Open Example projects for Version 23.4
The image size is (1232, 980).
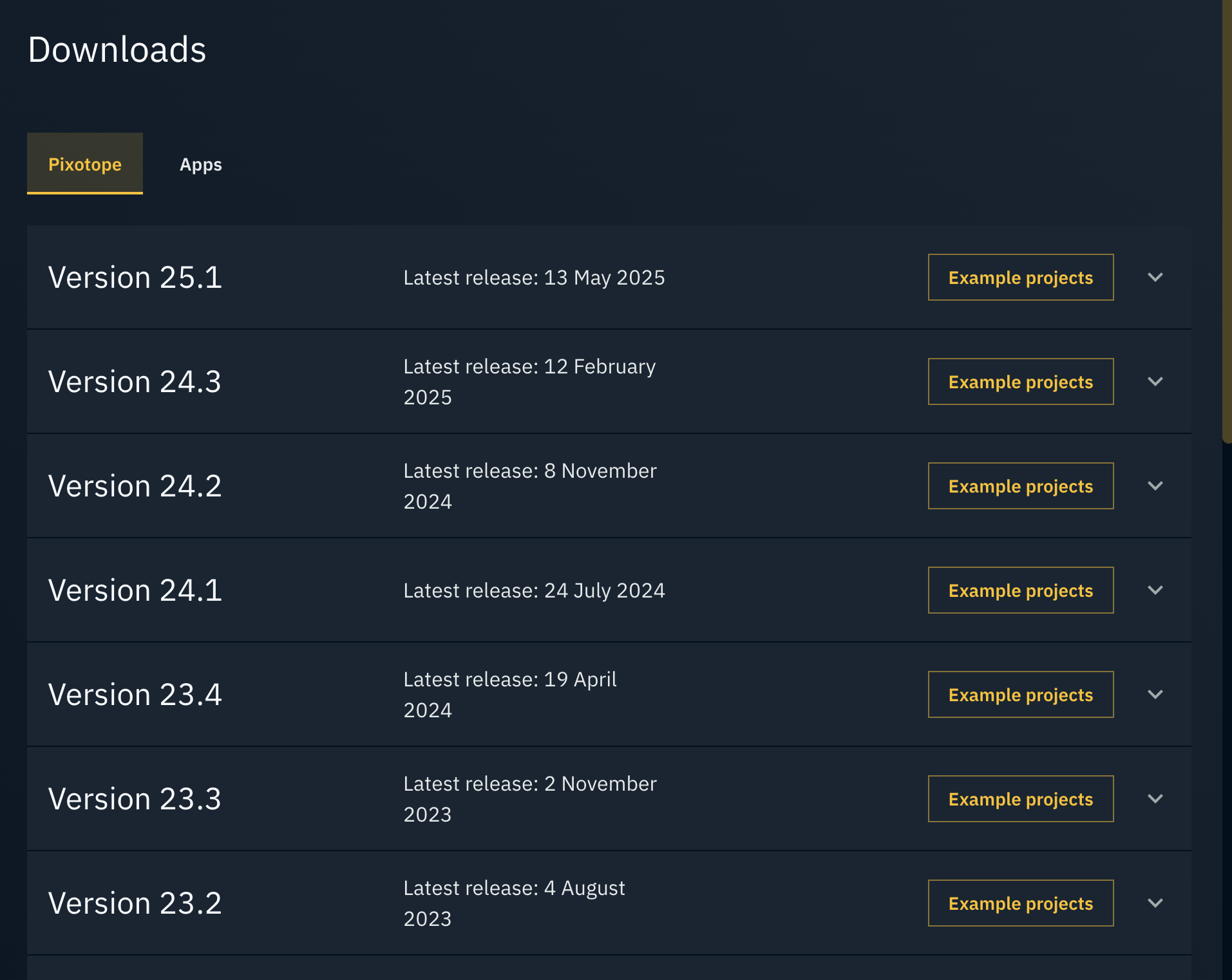pyautogui.click(x=1020, y=695)
